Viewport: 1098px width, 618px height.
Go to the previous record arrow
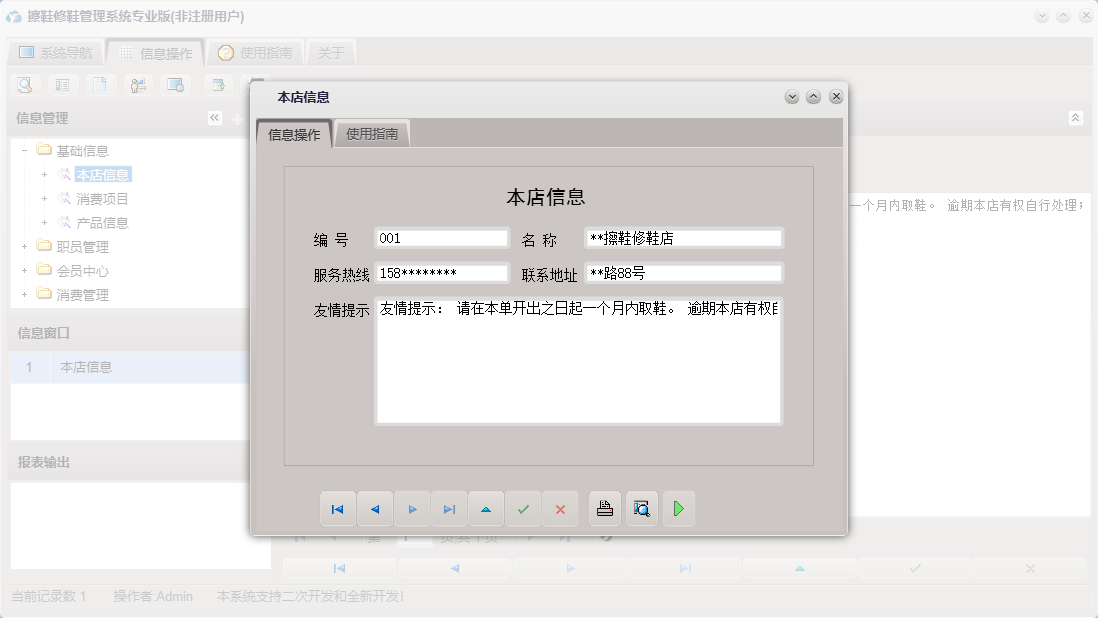click(x=375, y=509)
